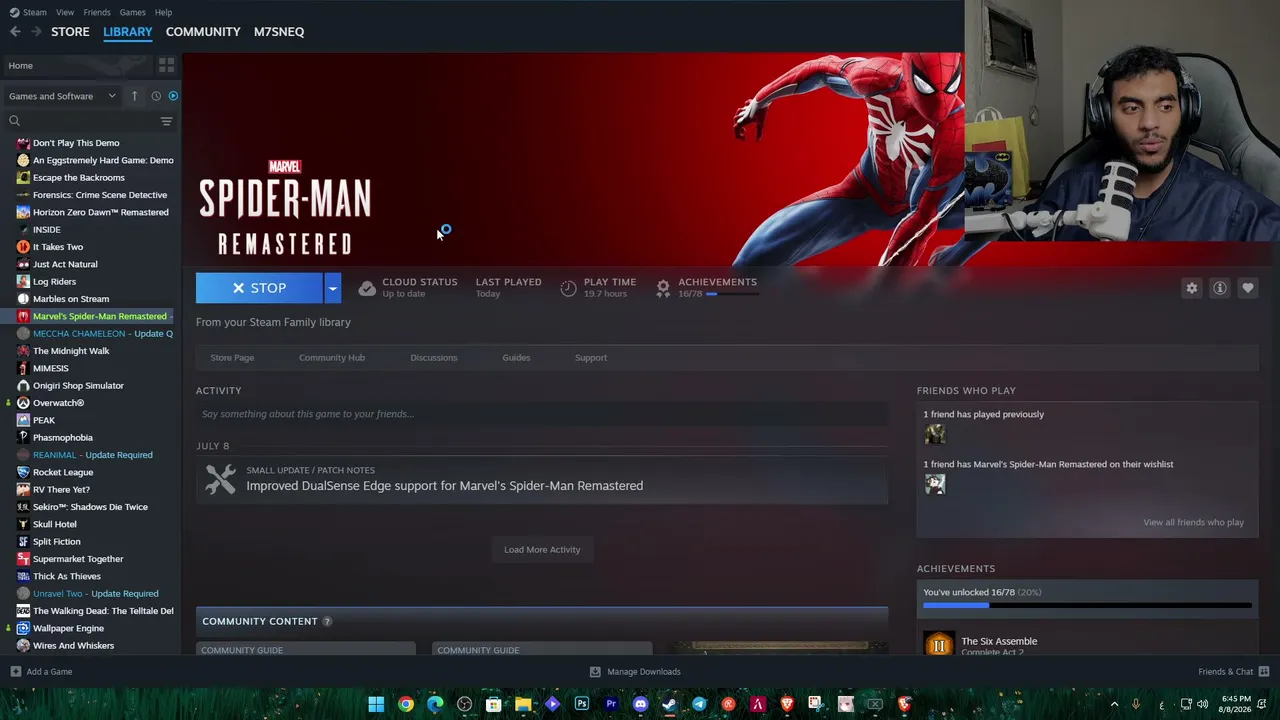Open Photoshop from the taskbar
Viewport: 1280px width, 720px height.
click(581, 704)
